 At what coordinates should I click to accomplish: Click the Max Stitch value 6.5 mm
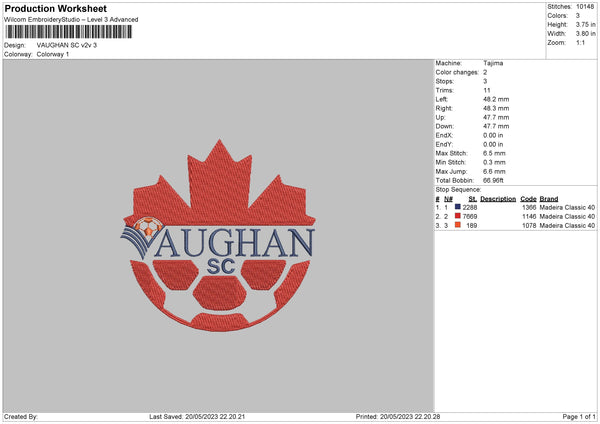494,153
